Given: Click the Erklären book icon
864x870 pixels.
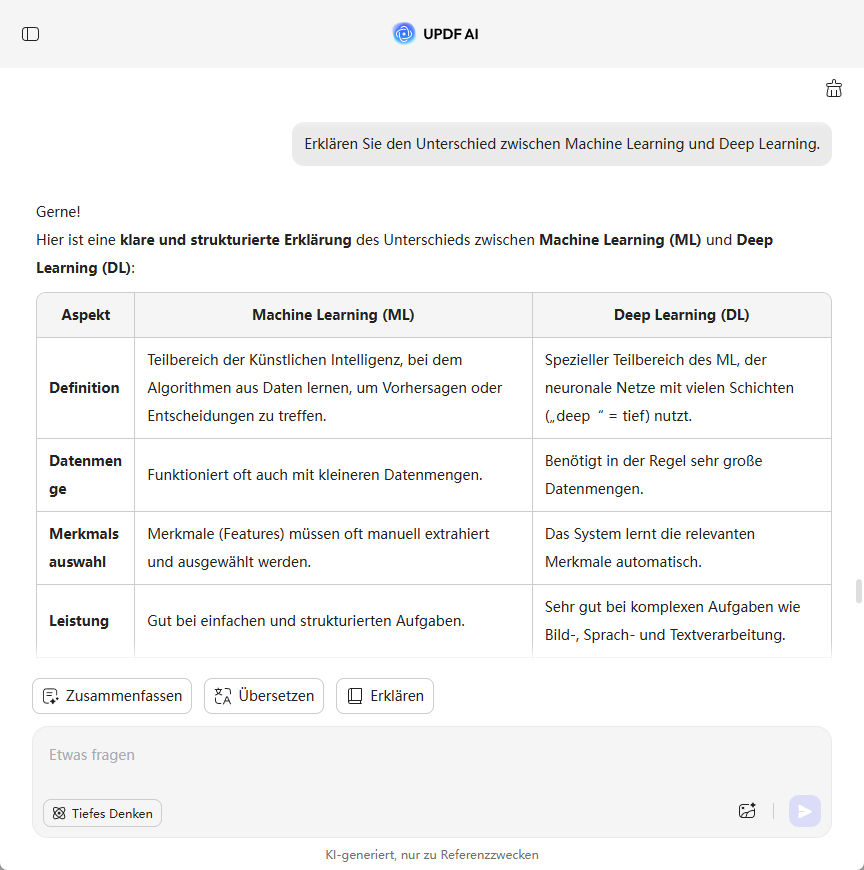Looking at the screenshot, I should (355, 696).
